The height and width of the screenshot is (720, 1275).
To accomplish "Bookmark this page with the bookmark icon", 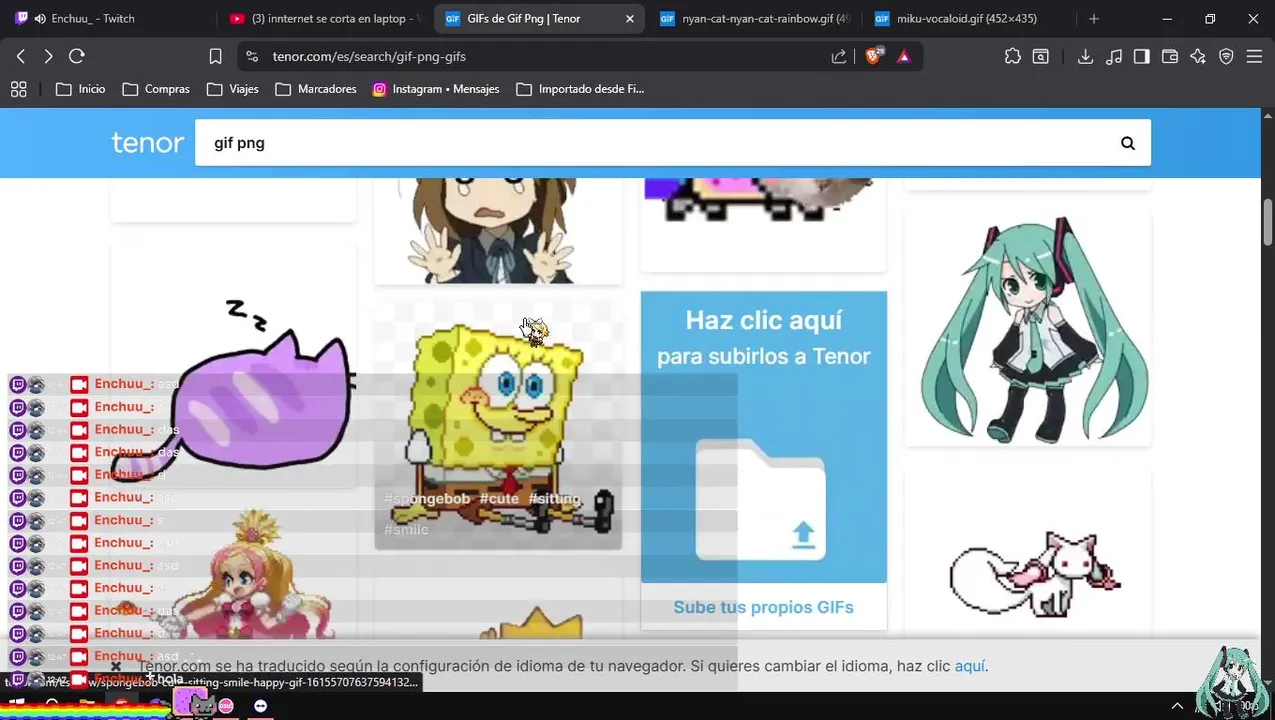I will [x=215, y=57].
